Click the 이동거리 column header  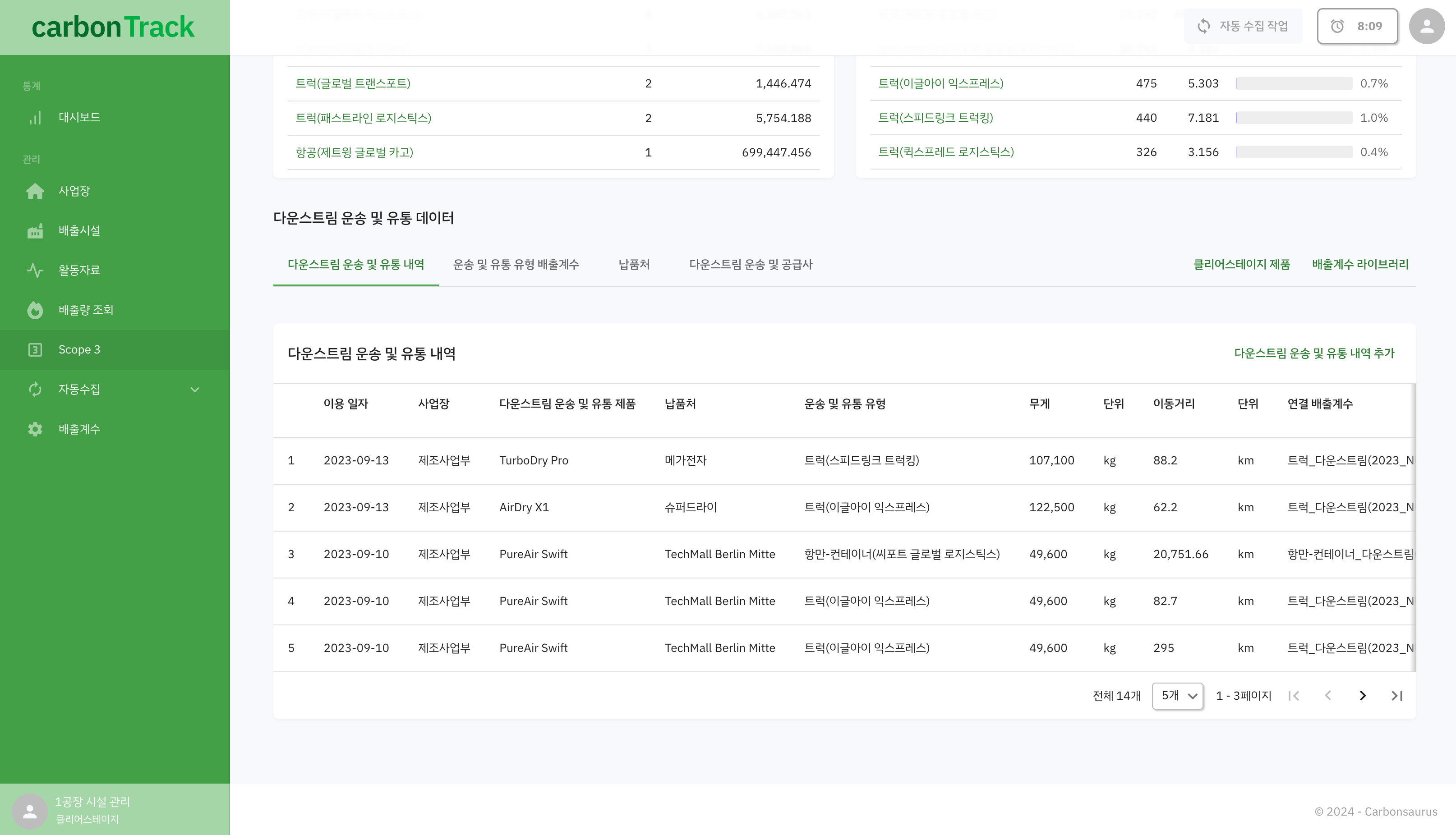tap(1174, 404)
